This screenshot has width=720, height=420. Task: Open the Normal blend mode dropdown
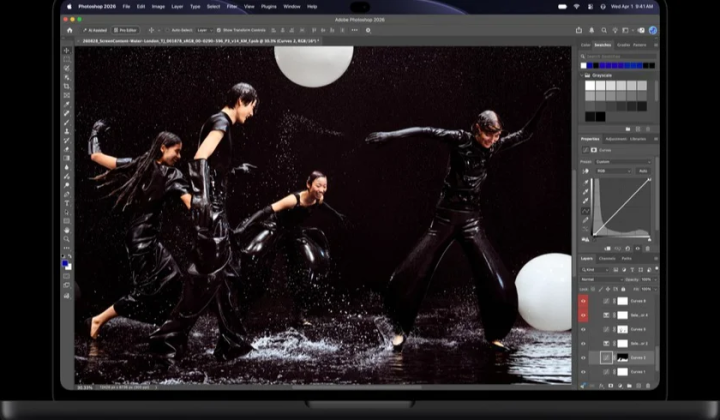tap(602, 279)
